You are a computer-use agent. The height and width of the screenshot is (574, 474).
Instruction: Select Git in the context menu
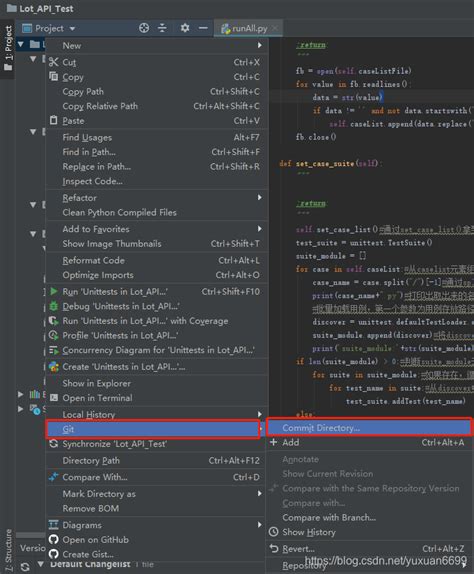(x=153, y=429)
